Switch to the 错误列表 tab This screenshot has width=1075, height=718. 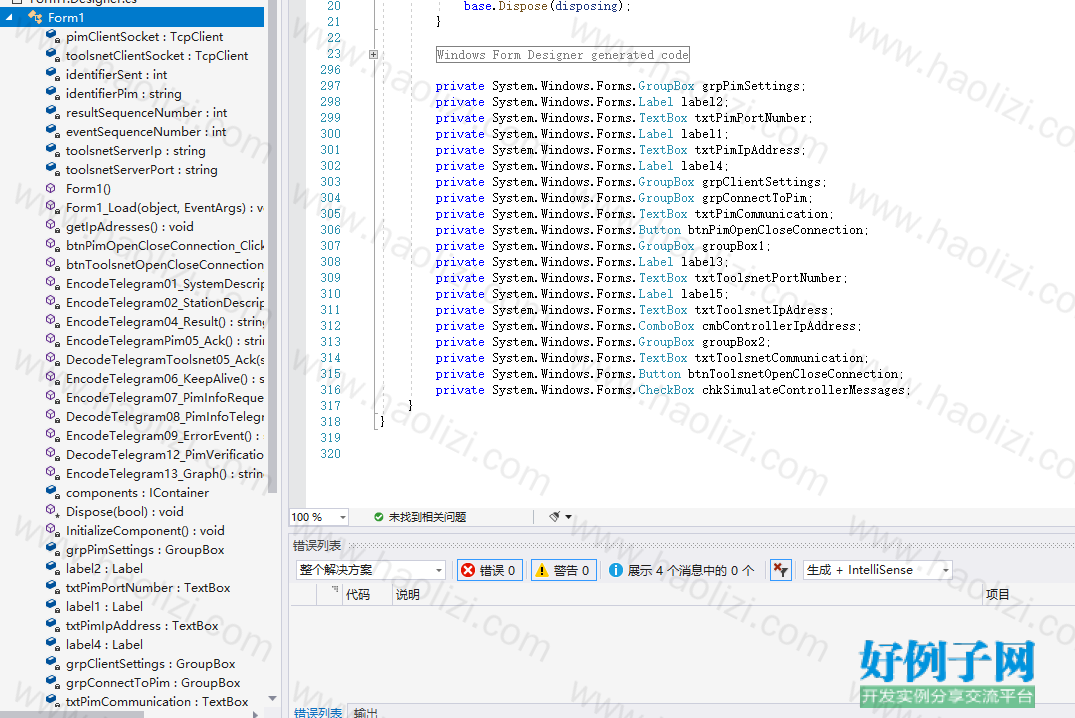click(317, 712)
